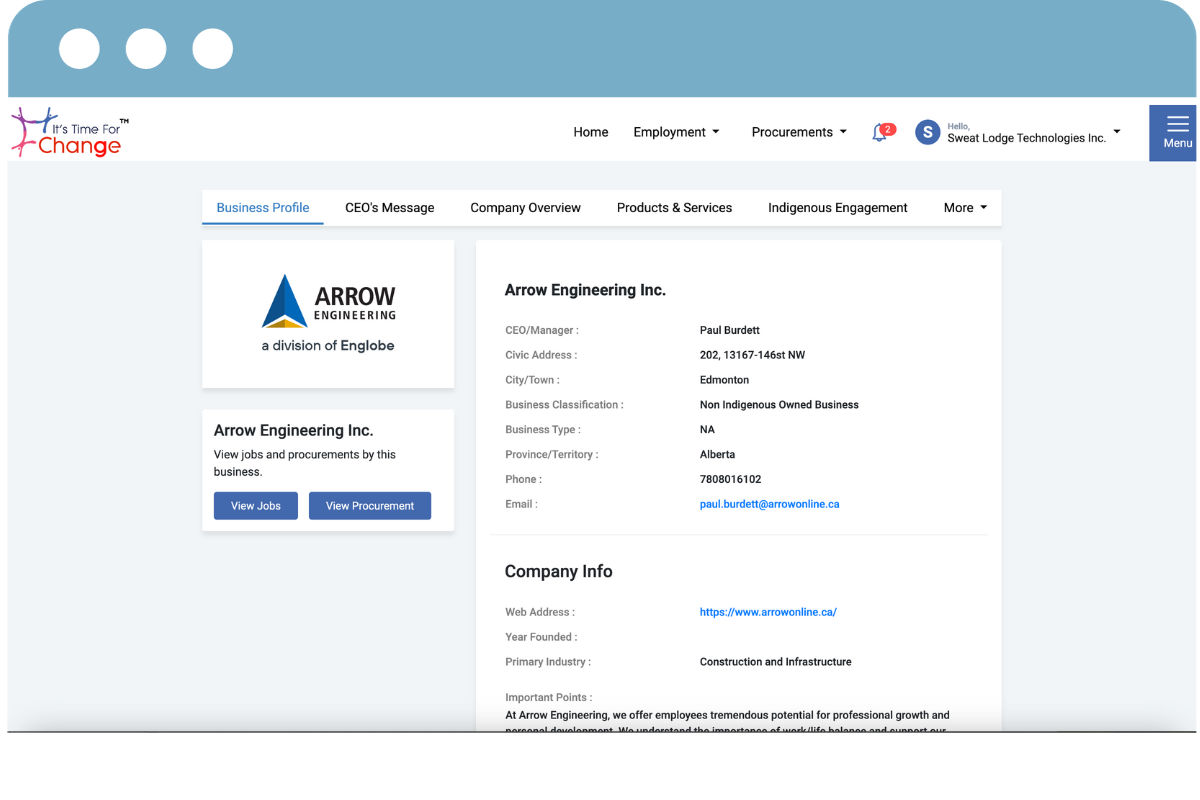This screenshot has width=1200, height=800.
Task: Click the CEO name Paul Burdett
Action: tap(730, 330)
